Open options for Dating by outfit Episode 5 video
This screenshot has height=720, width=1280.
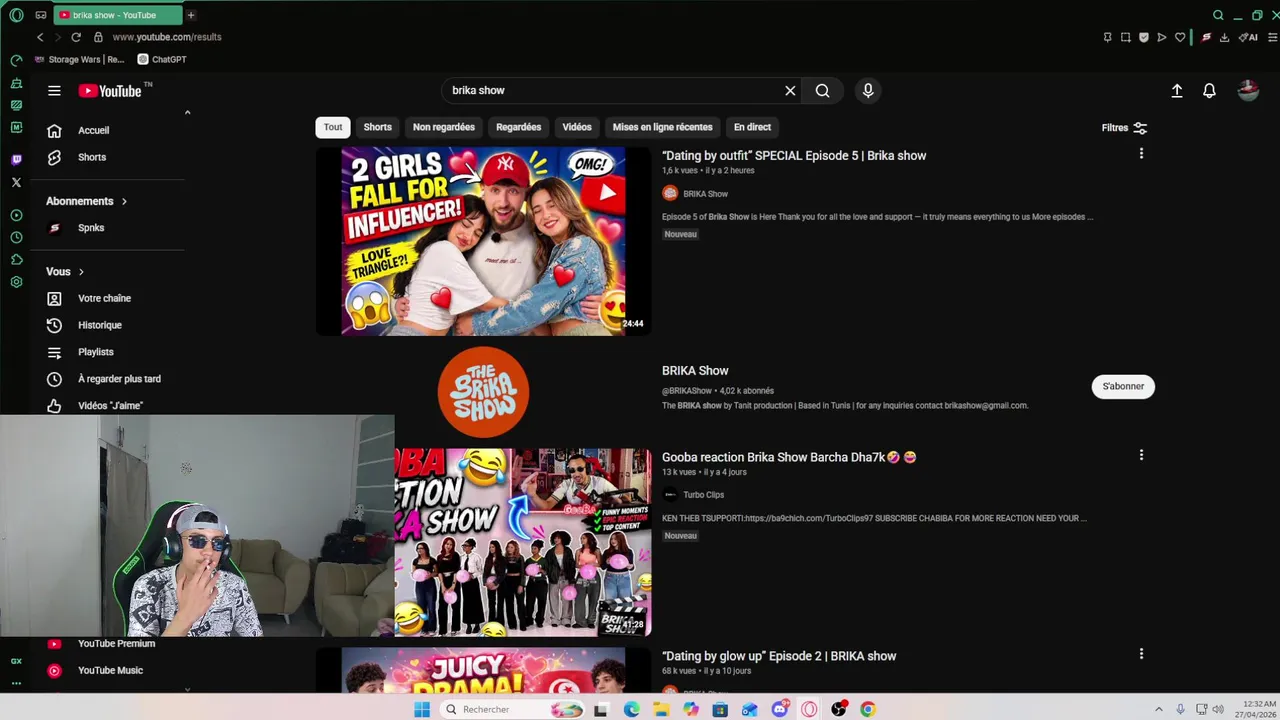[x=1141, y=154]
